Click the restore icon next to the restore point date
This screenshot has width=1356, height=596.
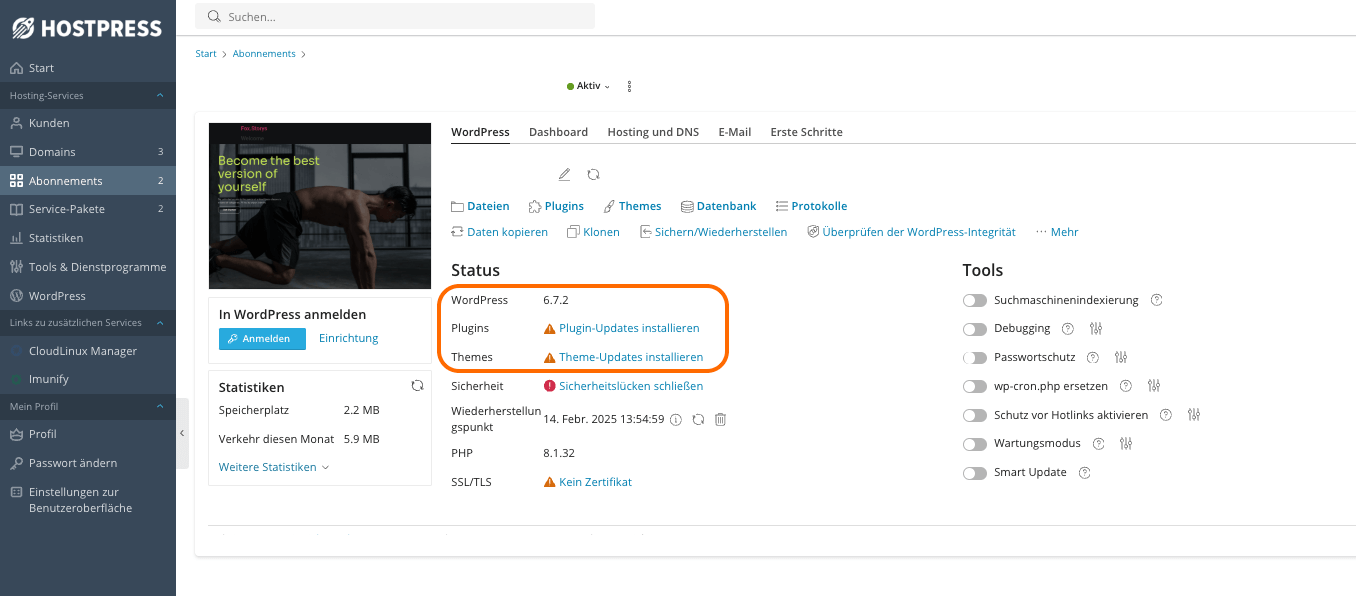(698, 419)
